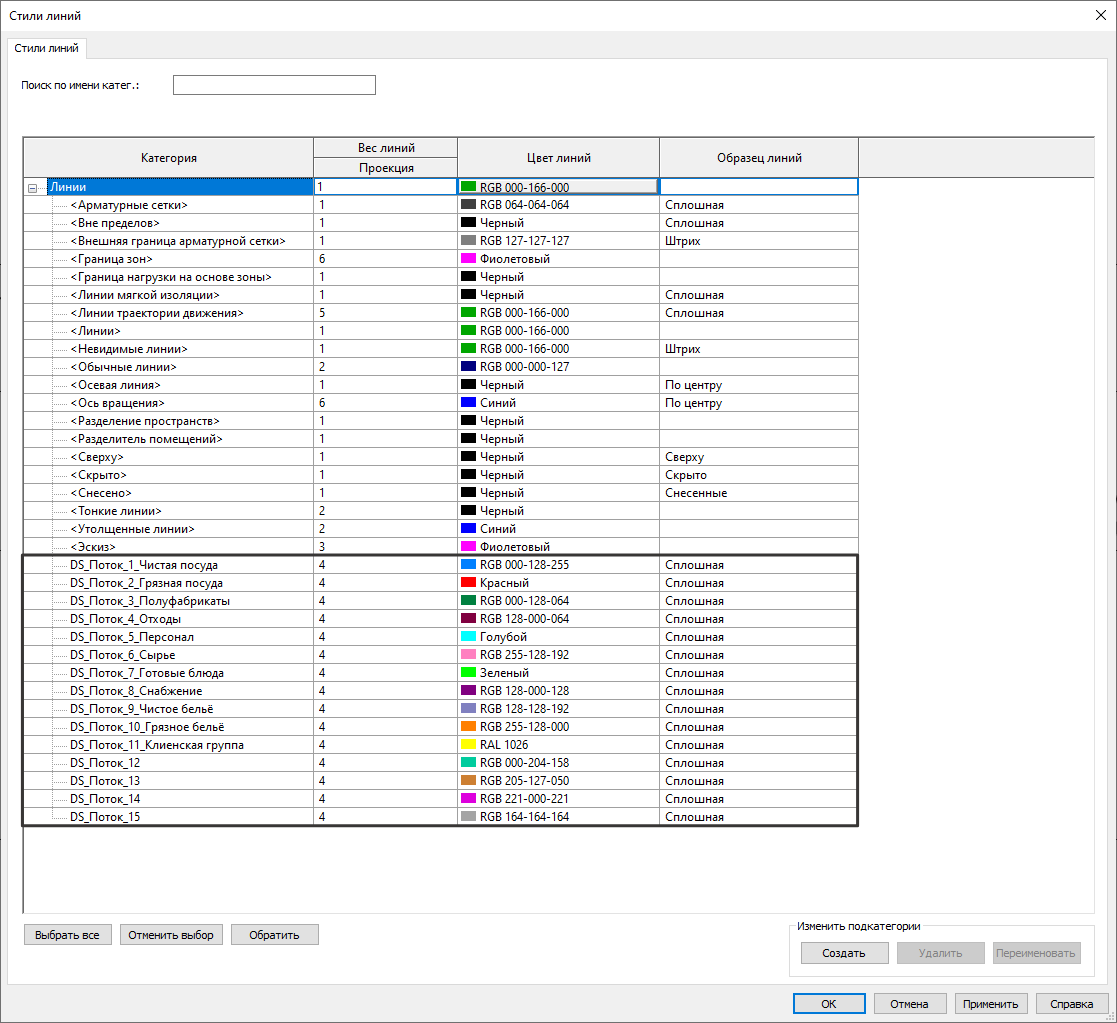Click the Обратить selection button
1117x1023 pixels.
tap(274, 935)
